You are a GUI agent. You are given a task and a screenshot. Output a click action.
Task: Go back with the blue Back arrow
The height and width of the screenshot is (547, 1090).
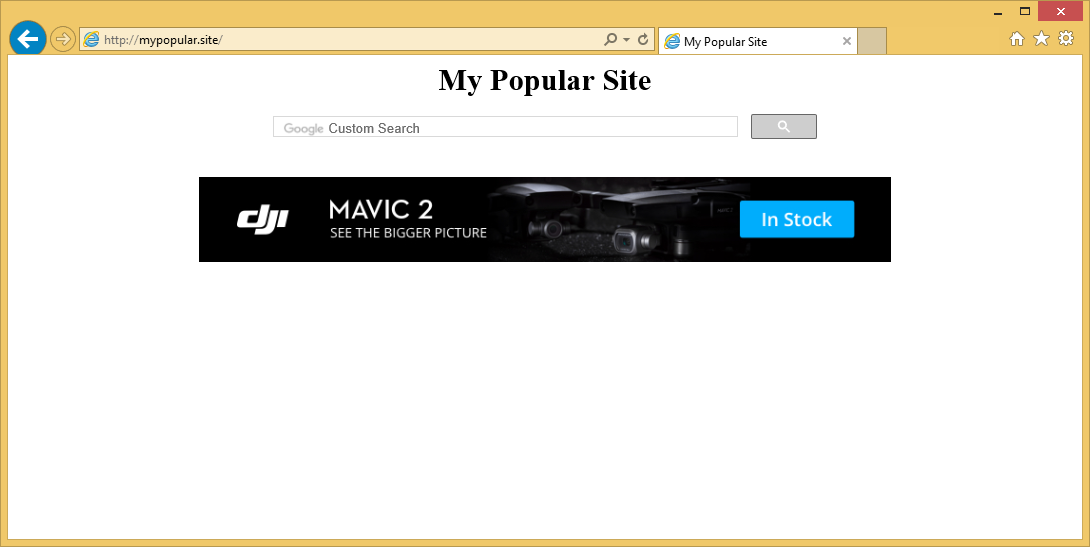pos(28,39)
